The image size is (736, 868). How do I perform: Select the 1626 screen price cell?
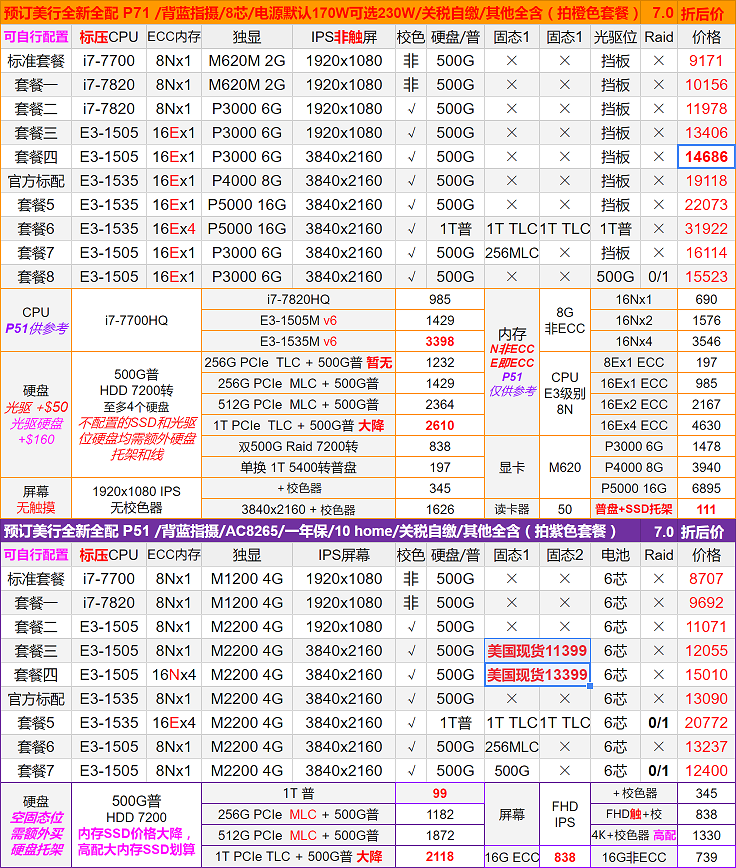tap(440, 509)
